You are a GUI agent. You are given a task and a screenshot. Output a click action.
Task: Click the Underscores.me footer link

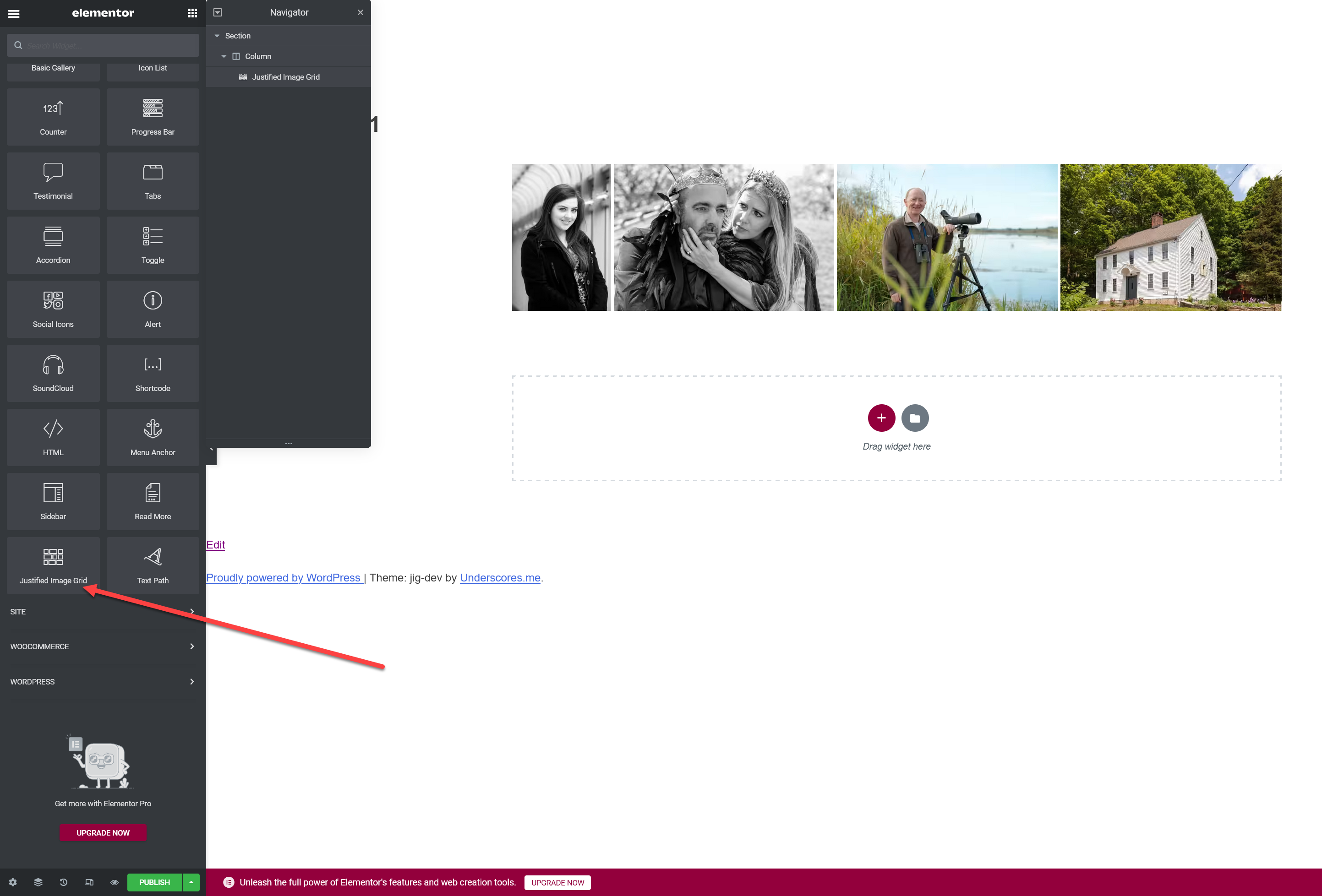499,578
